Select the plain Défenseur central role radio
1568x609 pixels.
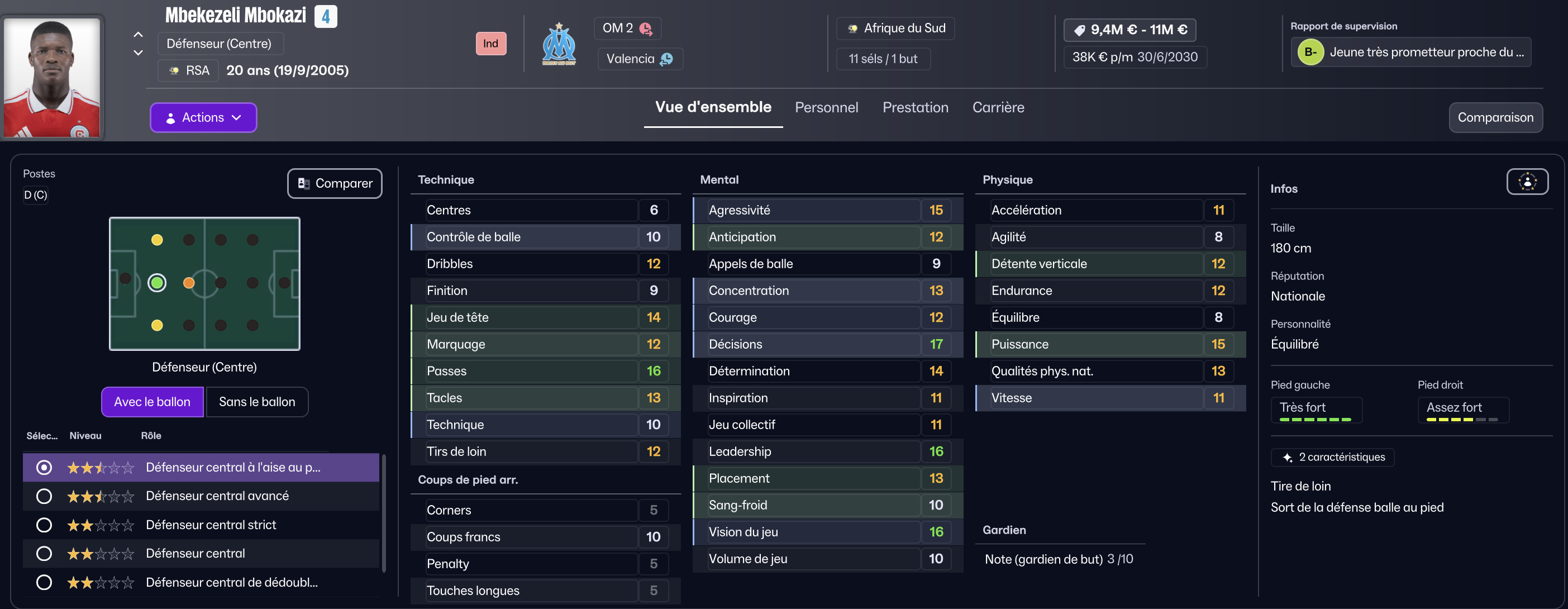coord(44,554)
